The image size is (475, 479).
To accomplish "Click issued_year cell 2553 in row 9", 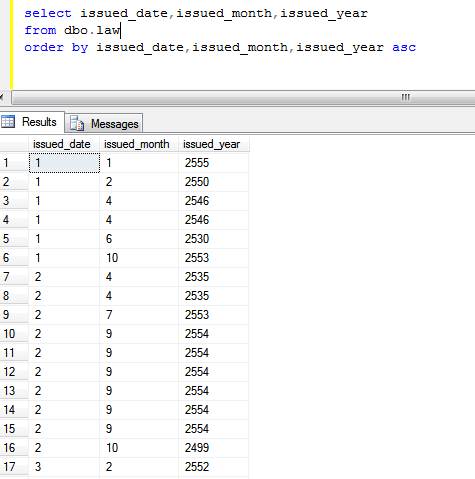I will pos(213,315).
